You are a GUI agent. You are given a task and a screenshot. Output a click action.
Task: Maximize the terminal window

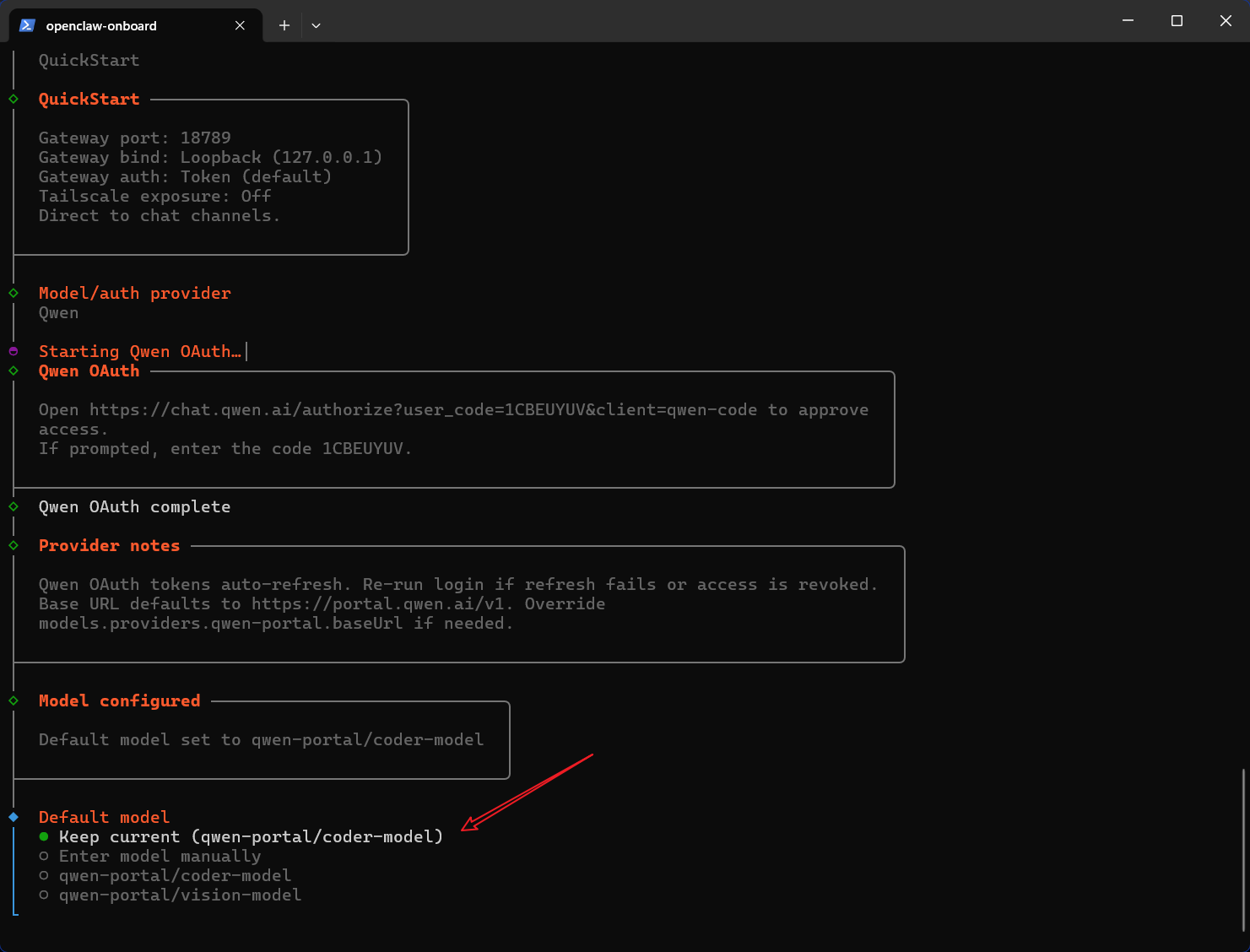click(x=1177, y=20)
